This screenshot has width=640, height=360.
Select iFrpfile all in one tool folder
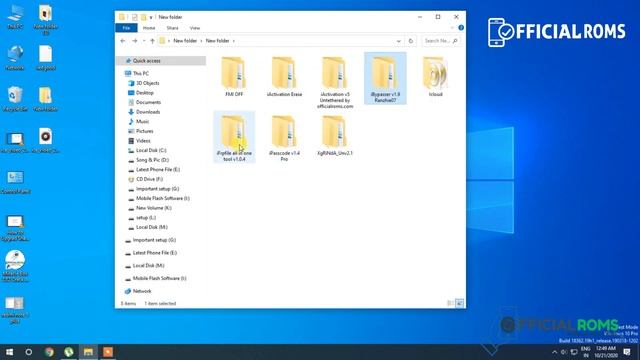pyautogui.click(x=234, y=138)
